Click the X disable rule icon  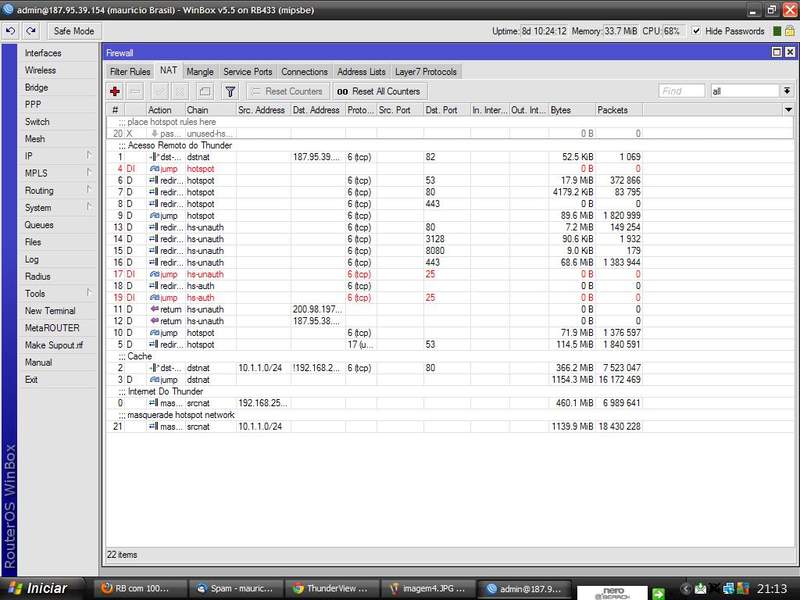point(180,91)
